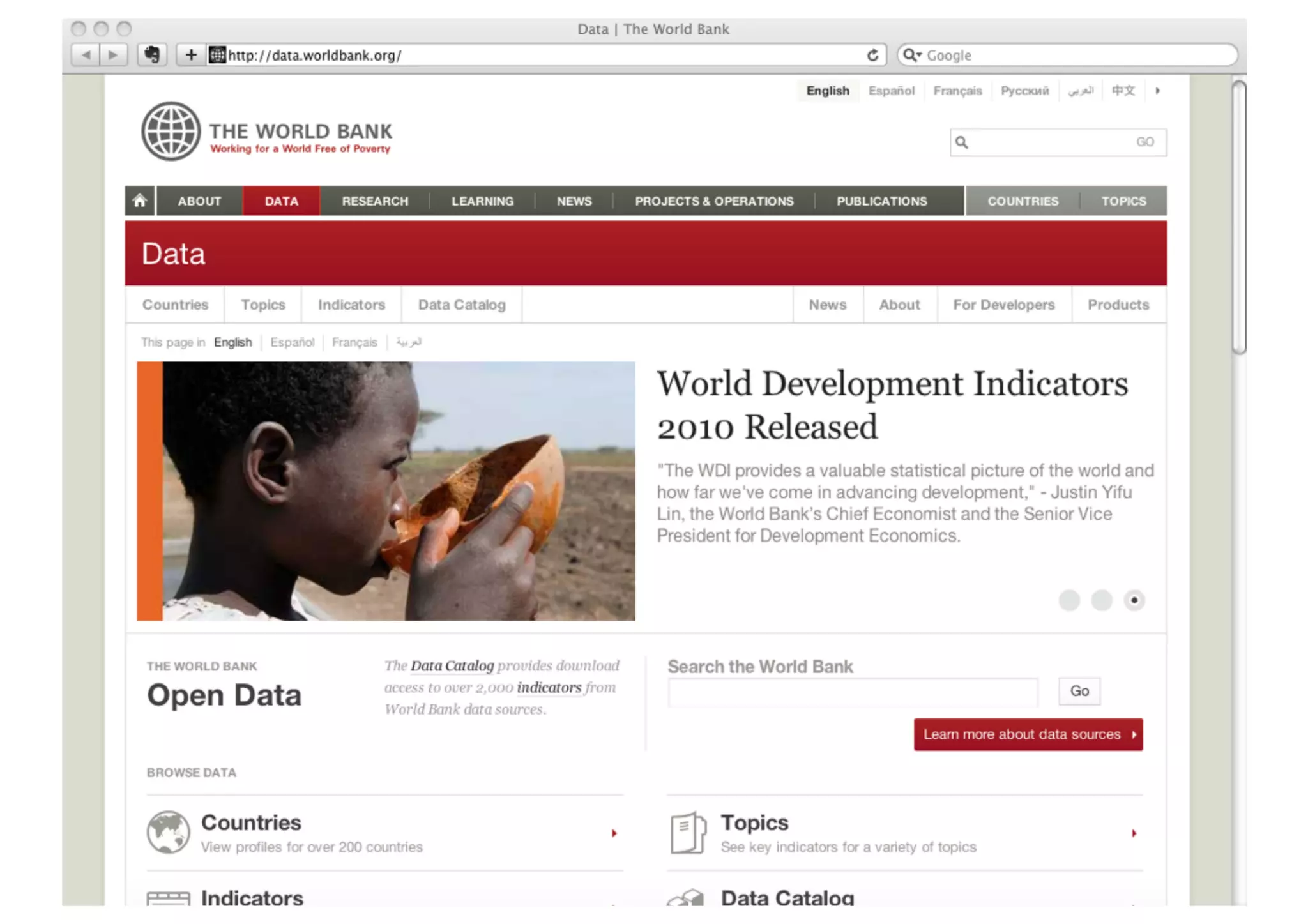Select the second slideshow dot indicator

coord(1101,600)
